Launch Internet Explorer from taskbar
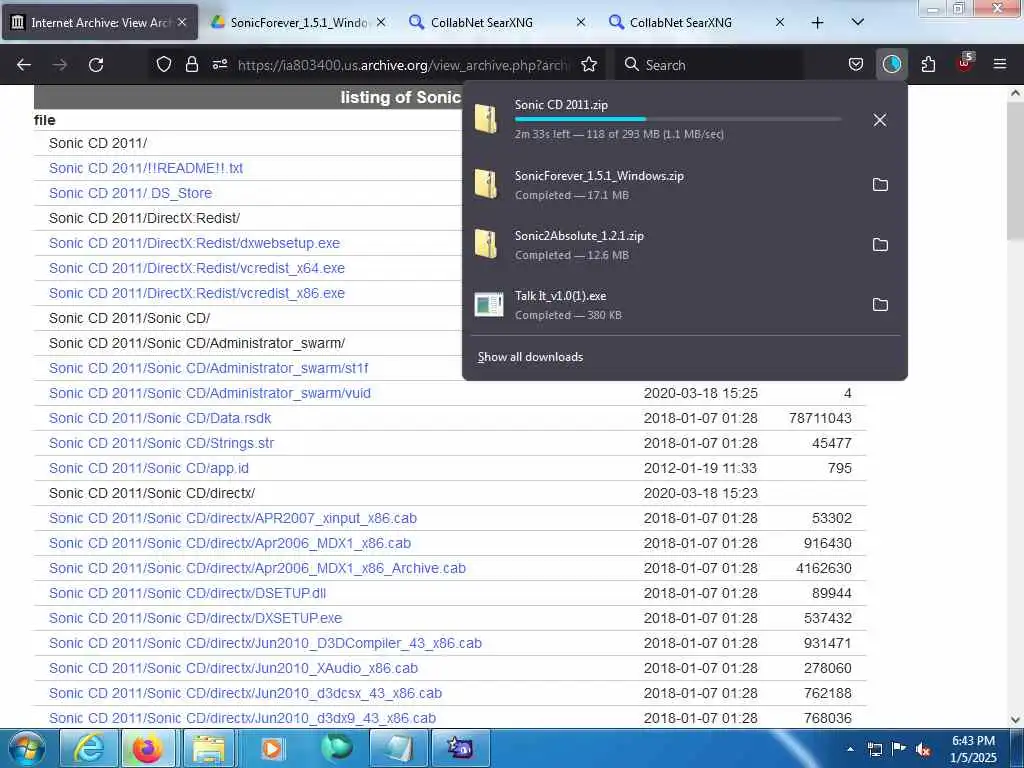1024x768 pixels. coord(89,748)
